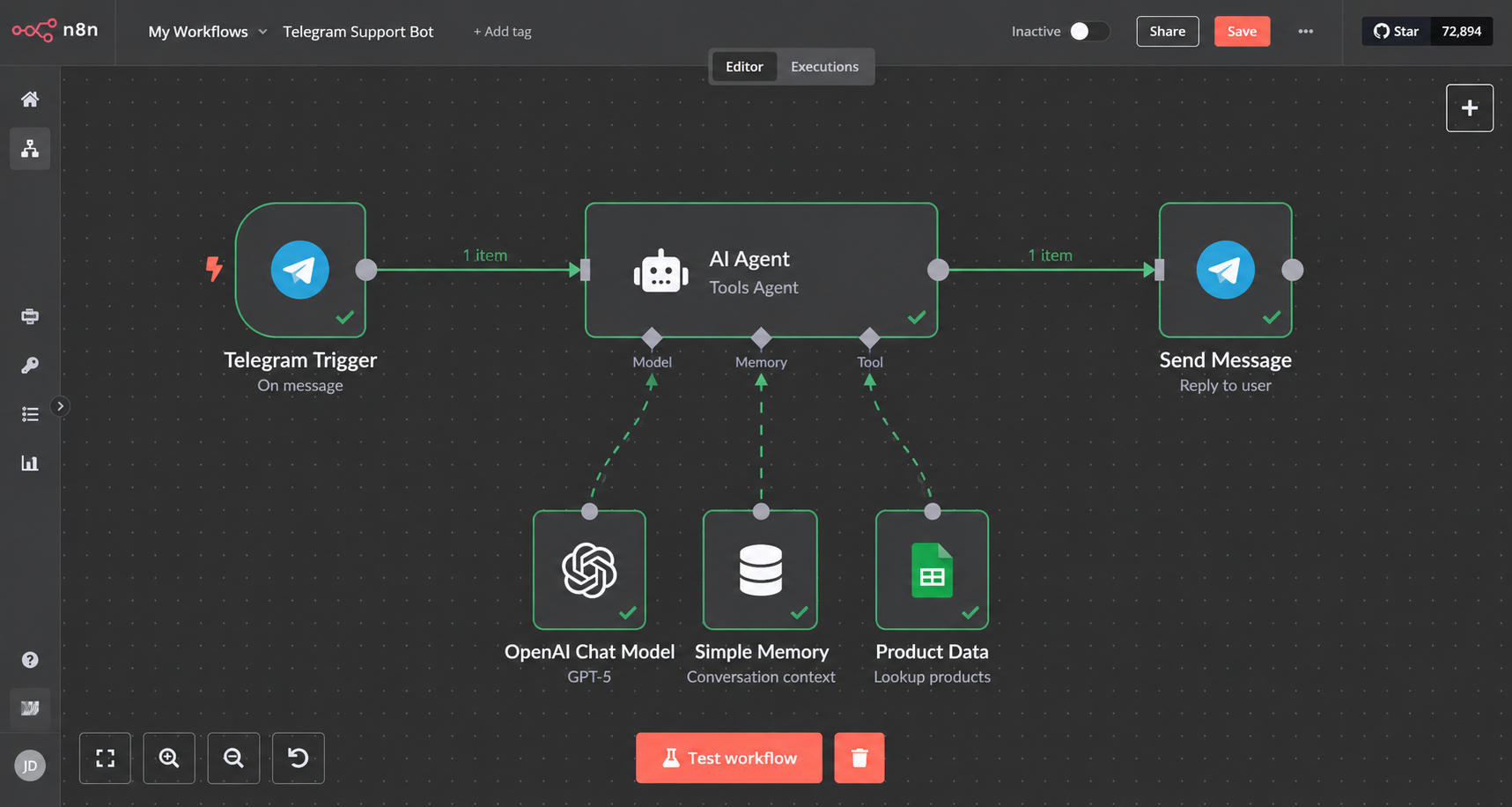Open the templates sidebar icon
This screenshot has width=1512, height=807.
[30, 316]
